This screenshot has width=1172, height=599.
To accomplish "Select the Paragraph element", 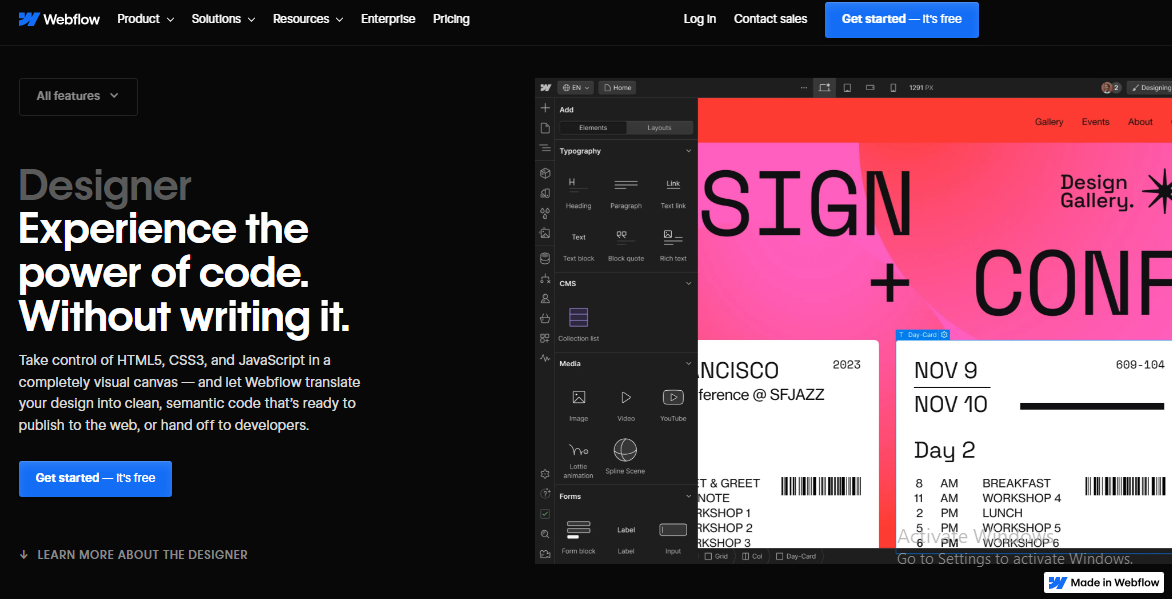I will click(626, 193).
